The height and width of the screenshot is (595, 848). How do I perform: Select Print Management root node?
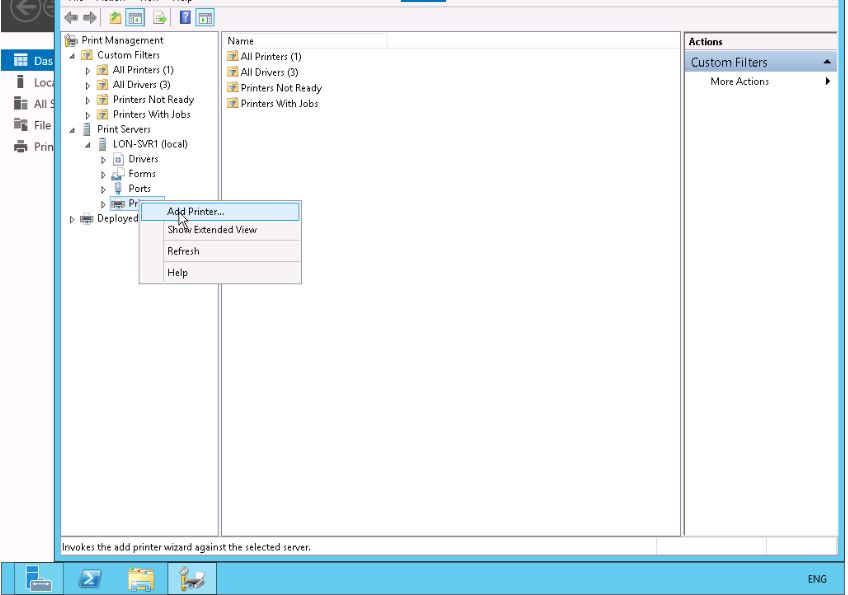[122, 40]
